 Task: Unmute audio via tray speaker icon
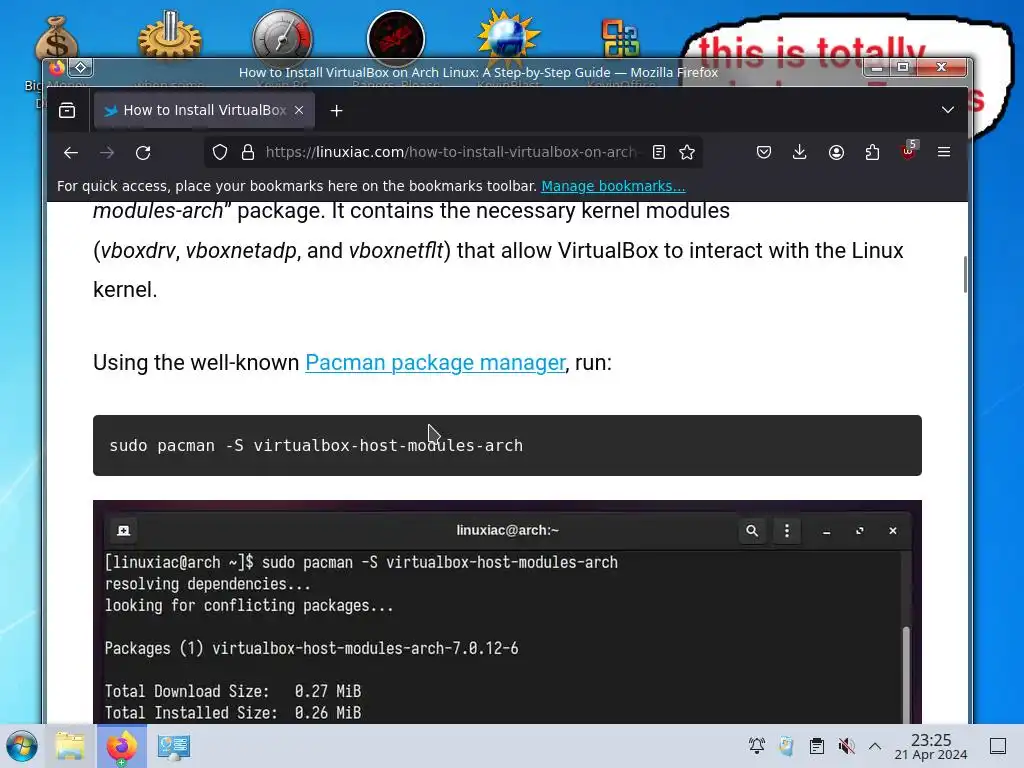[x=846, y=746]
